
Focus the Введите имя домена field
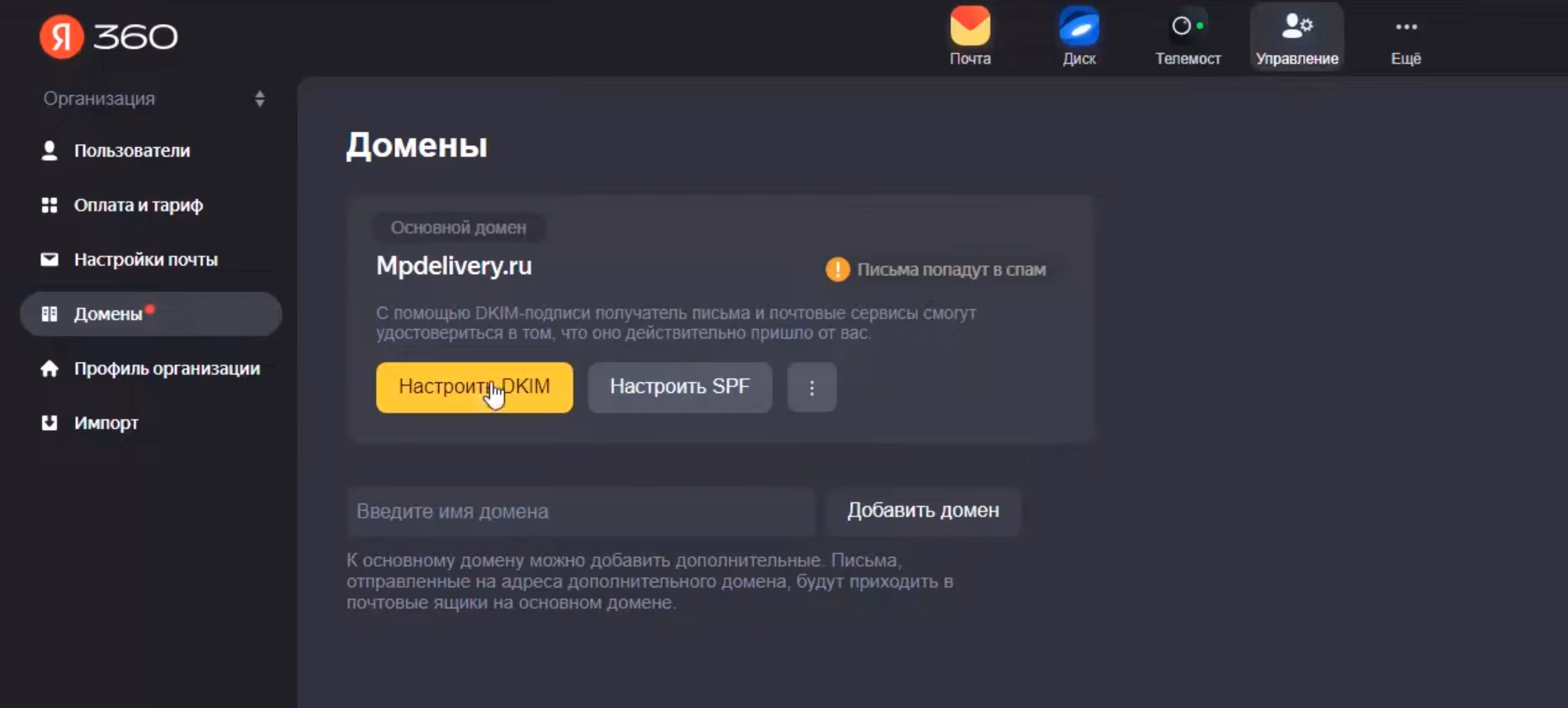tap(581, 511)
